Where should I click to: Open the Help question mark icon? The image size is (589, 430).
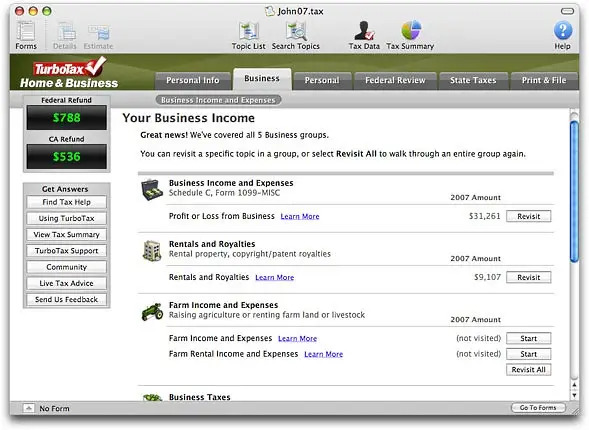coord(563,31)
